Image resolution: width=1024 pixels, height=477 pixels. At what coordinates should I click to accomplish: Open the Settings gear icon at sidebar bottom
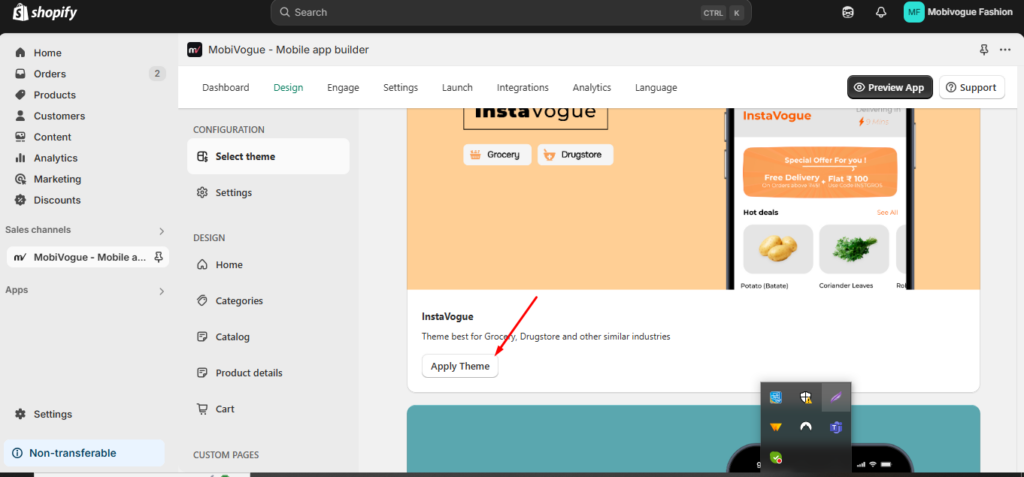(20, 414)
